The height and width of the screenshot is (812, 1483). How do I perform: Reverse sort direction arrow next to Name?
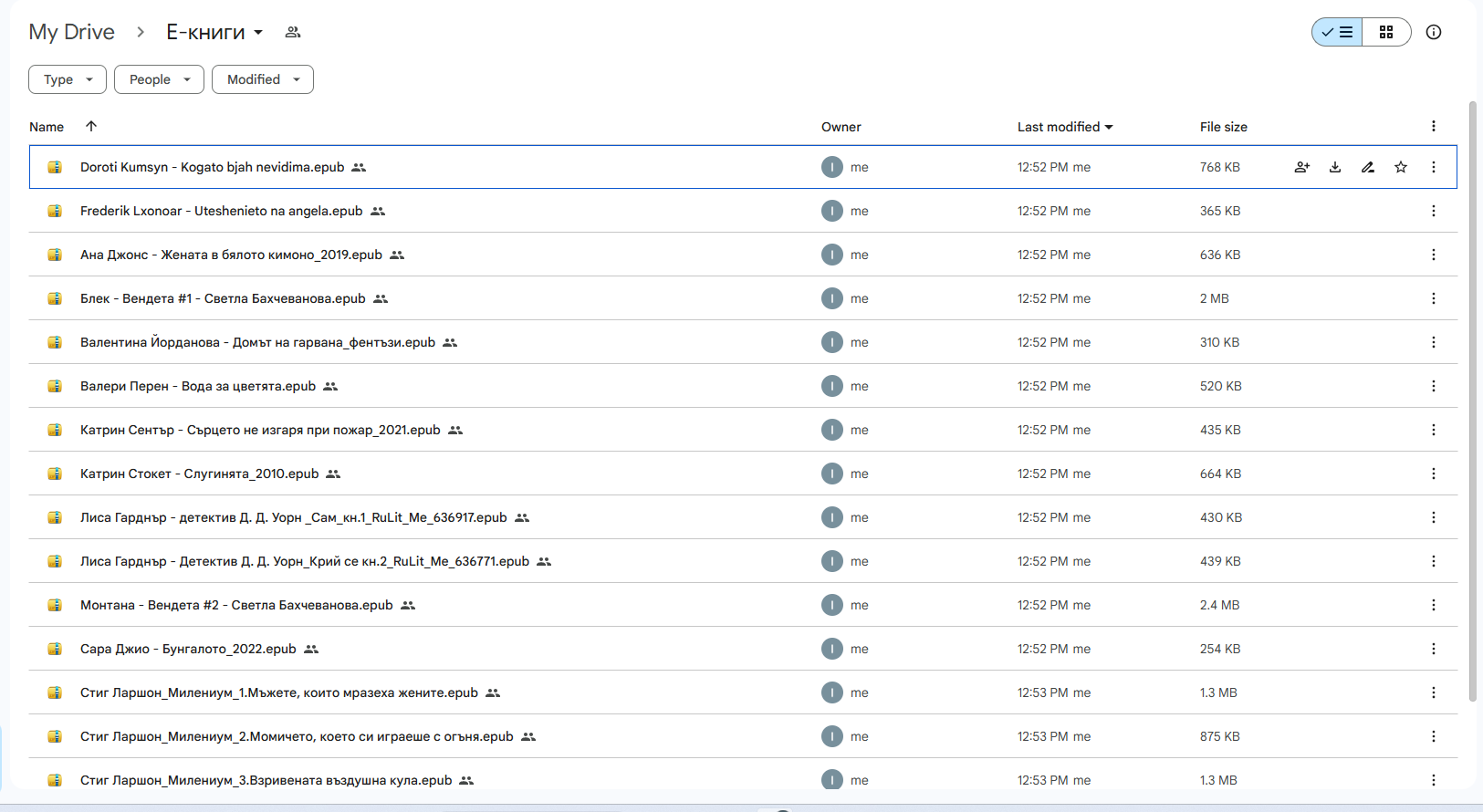(91, 127)
